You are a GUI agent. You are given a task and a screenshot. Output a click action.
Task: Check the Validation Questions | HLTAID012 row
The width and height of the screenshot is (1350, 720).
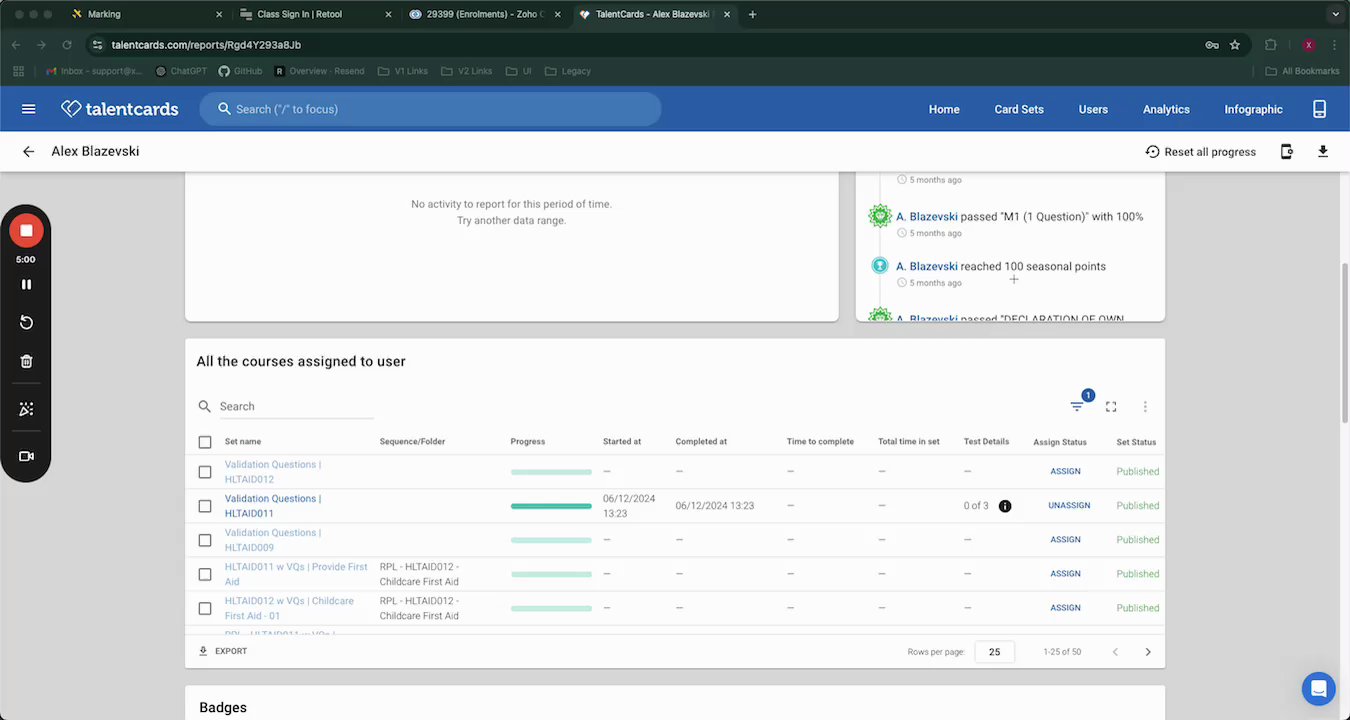coord(205,472)
